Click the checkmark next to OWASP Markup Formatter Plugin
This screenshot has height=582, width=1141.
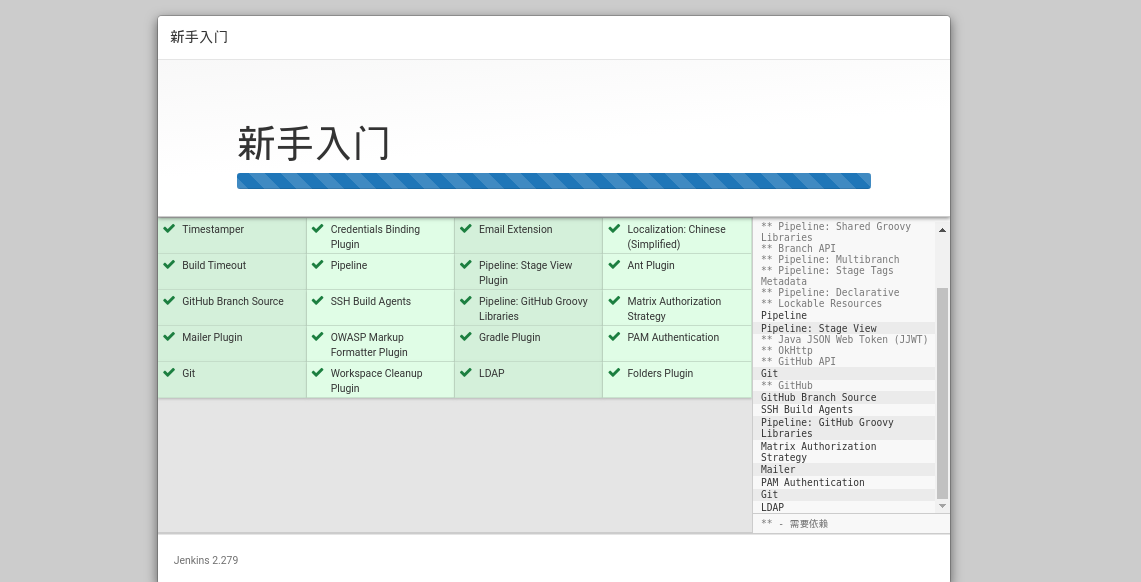[x=317, y=337]
